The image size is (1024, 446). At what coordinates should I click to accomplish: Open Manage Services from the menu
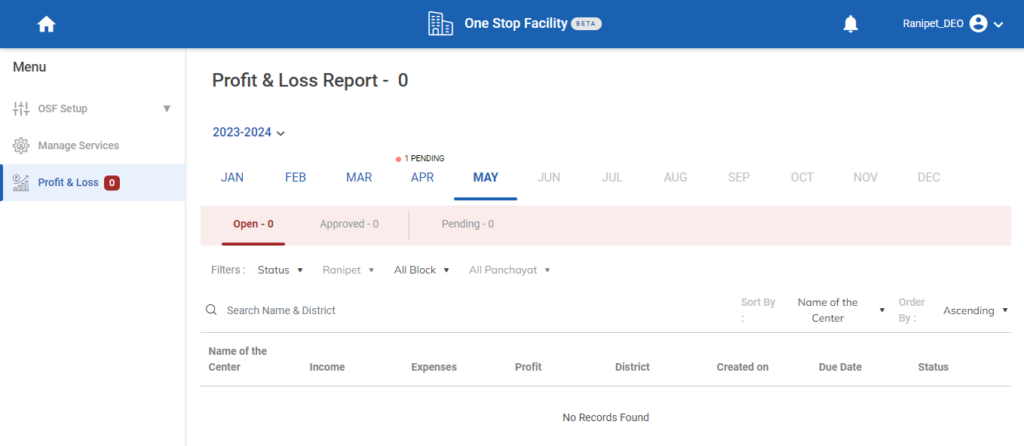pos(78,146)
